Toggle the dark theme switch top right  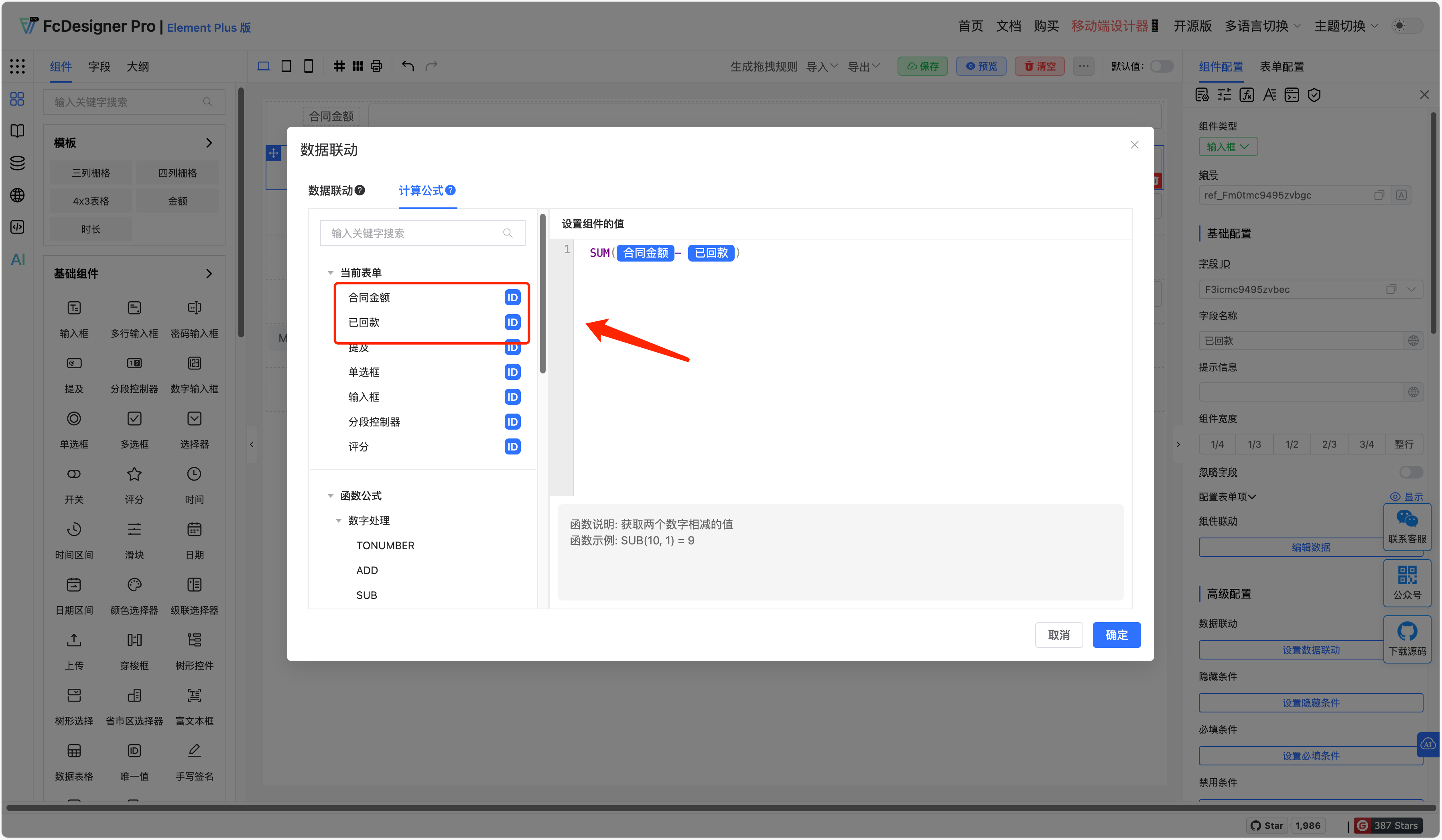pos(1407,26)
